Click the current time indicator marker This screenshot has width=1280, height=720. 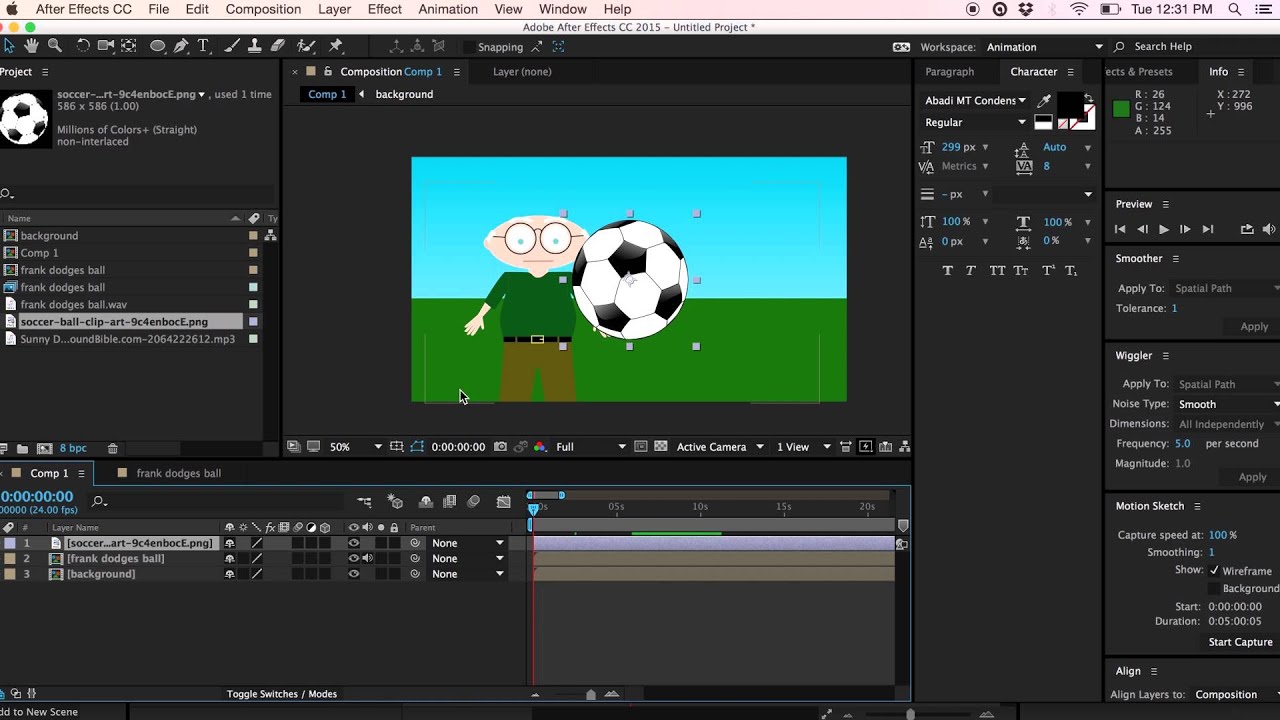(x=533, y=508)
